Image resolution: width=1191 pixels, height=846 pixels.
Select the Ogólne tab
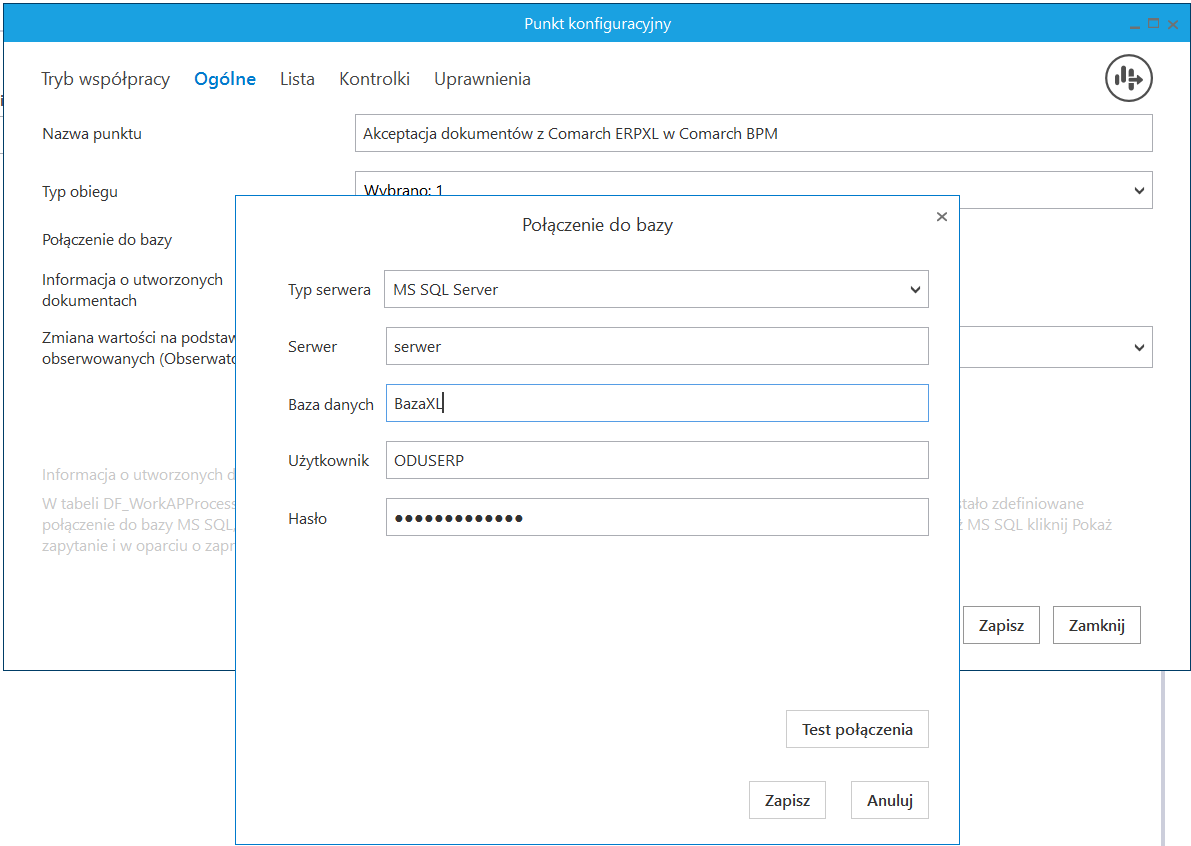pyautogui.click(x=225, y=79)
